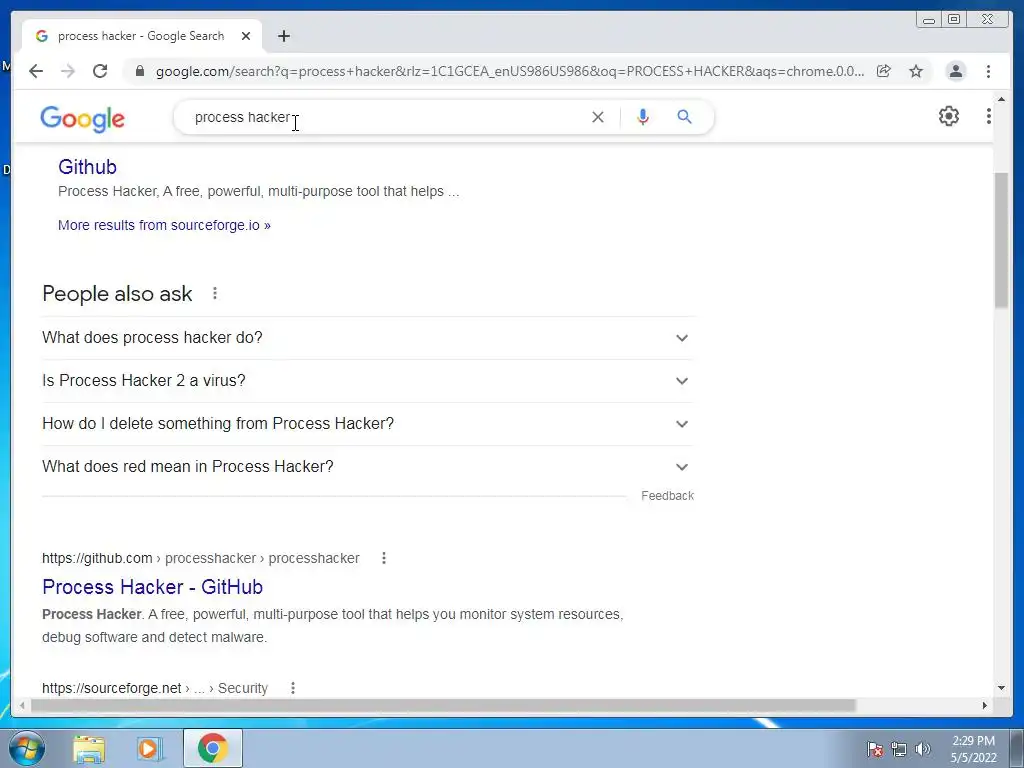Open Action Center flag in tray
The width and height of the screenshot is (1024, 768).
[x=875, y=749]
